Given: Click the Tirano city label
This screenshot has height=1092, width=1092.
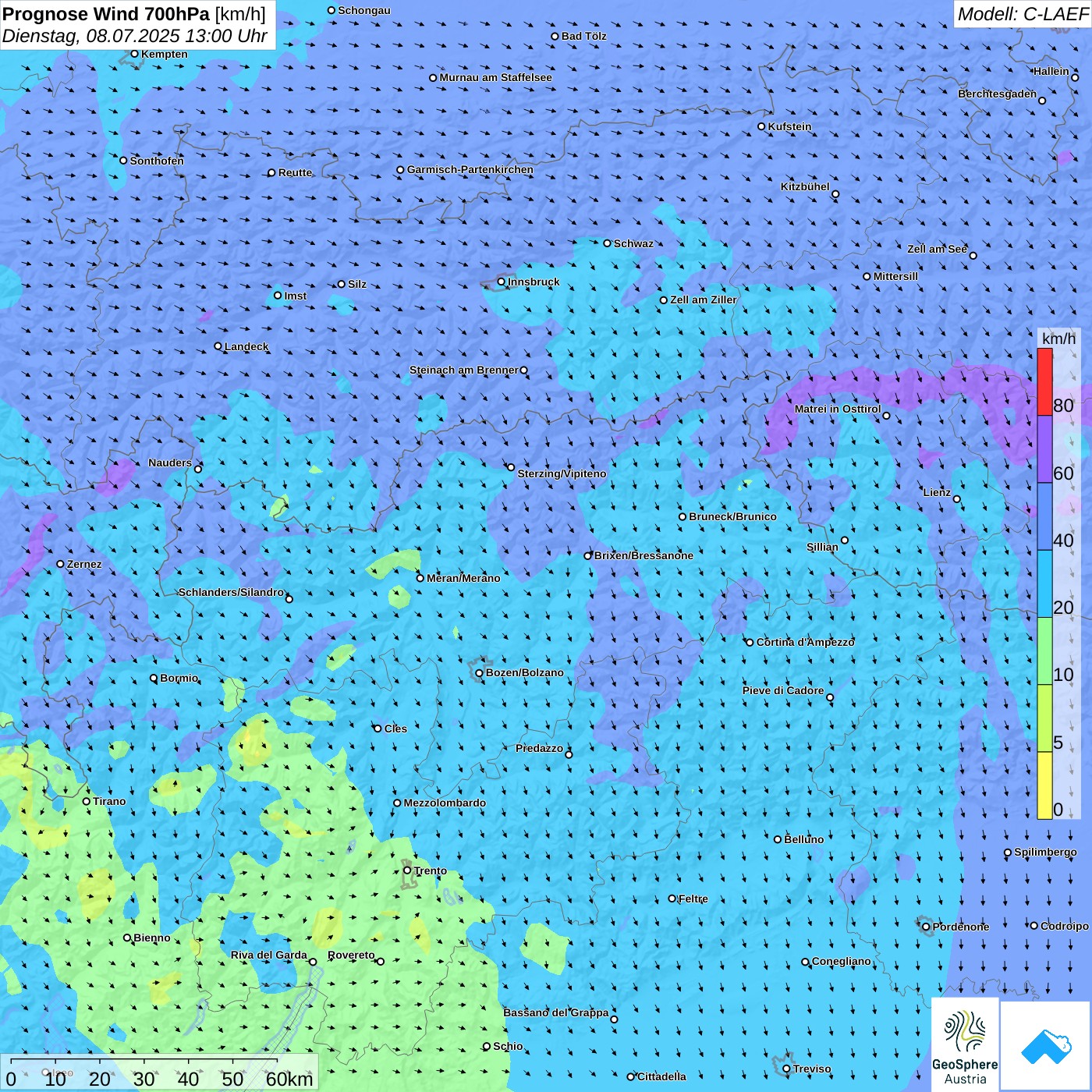Looking at the screenshot, I should 109,801.
